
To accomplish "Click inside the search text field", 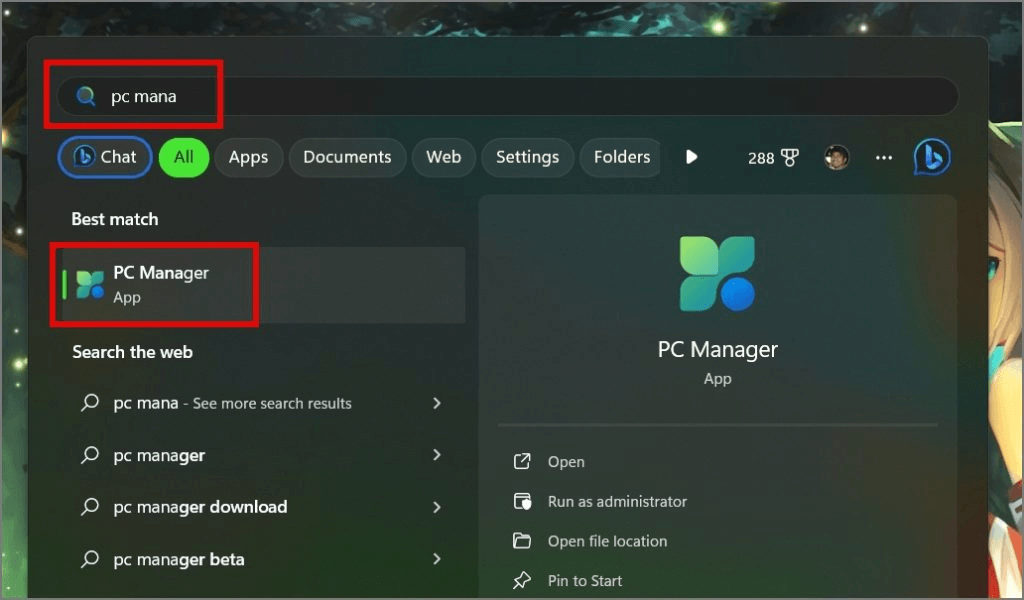I will click(x=500, y=96).
